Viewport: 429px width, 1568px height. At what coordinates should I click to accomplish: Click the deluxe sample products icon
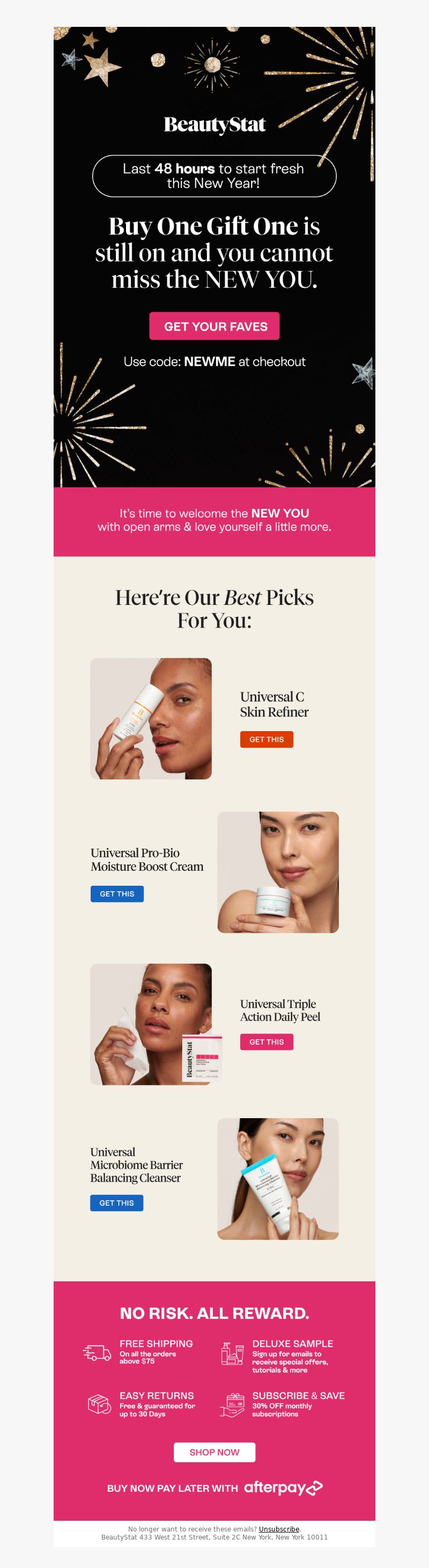232,1354
